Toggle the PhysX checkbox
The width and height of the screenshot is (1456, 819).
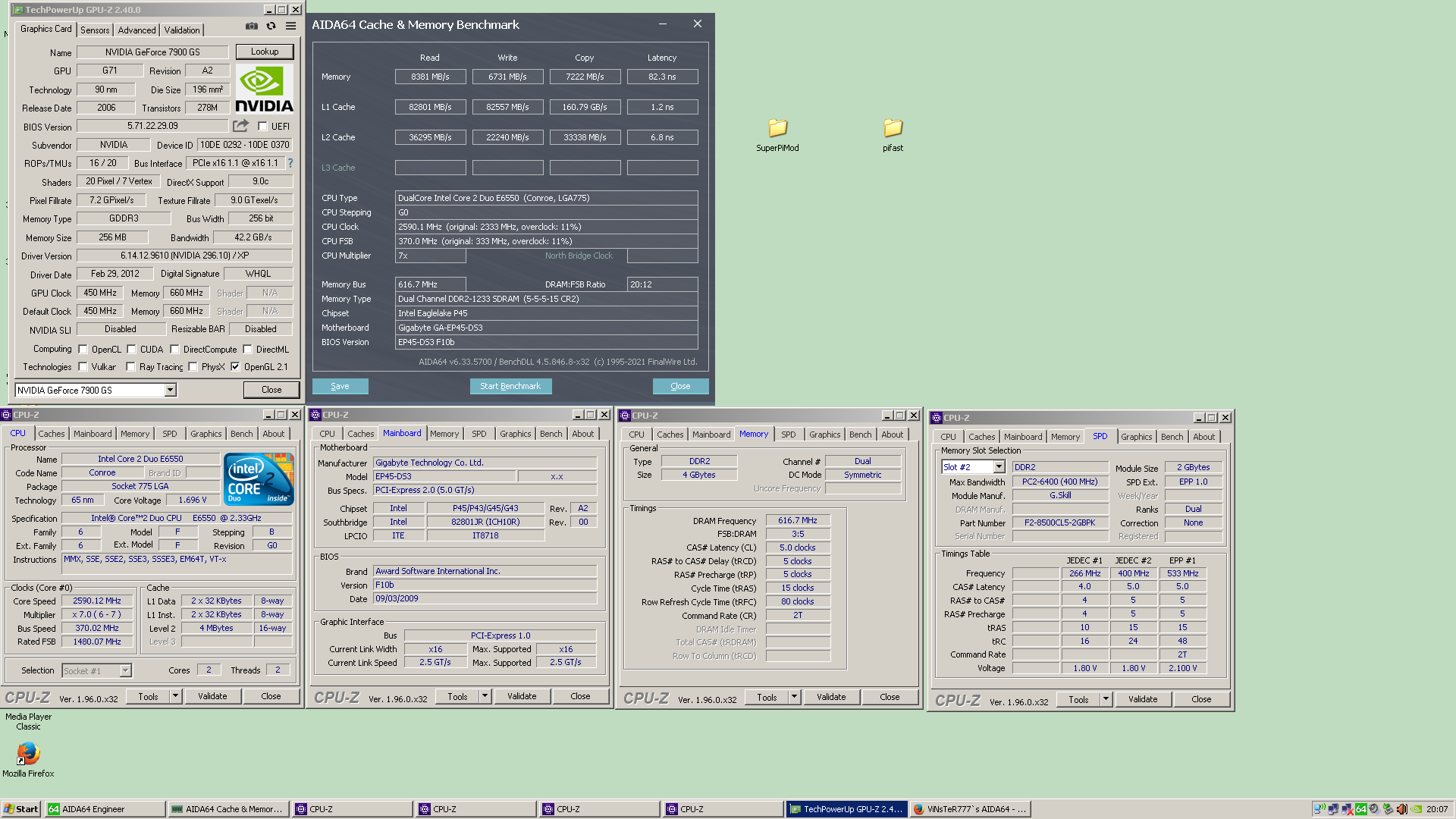(193, 367)
